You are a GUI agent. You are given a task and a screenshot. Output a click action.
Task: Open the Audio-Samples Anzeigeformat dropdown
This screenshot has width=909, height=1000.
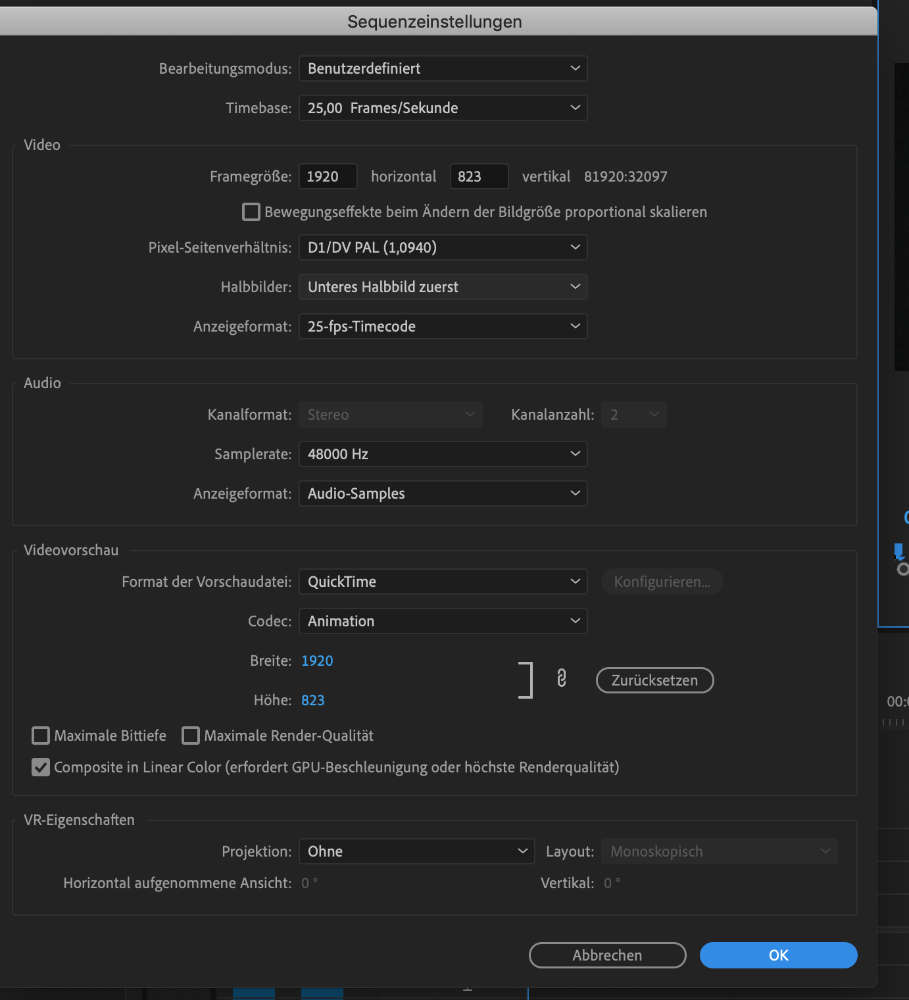click(442, 494)
